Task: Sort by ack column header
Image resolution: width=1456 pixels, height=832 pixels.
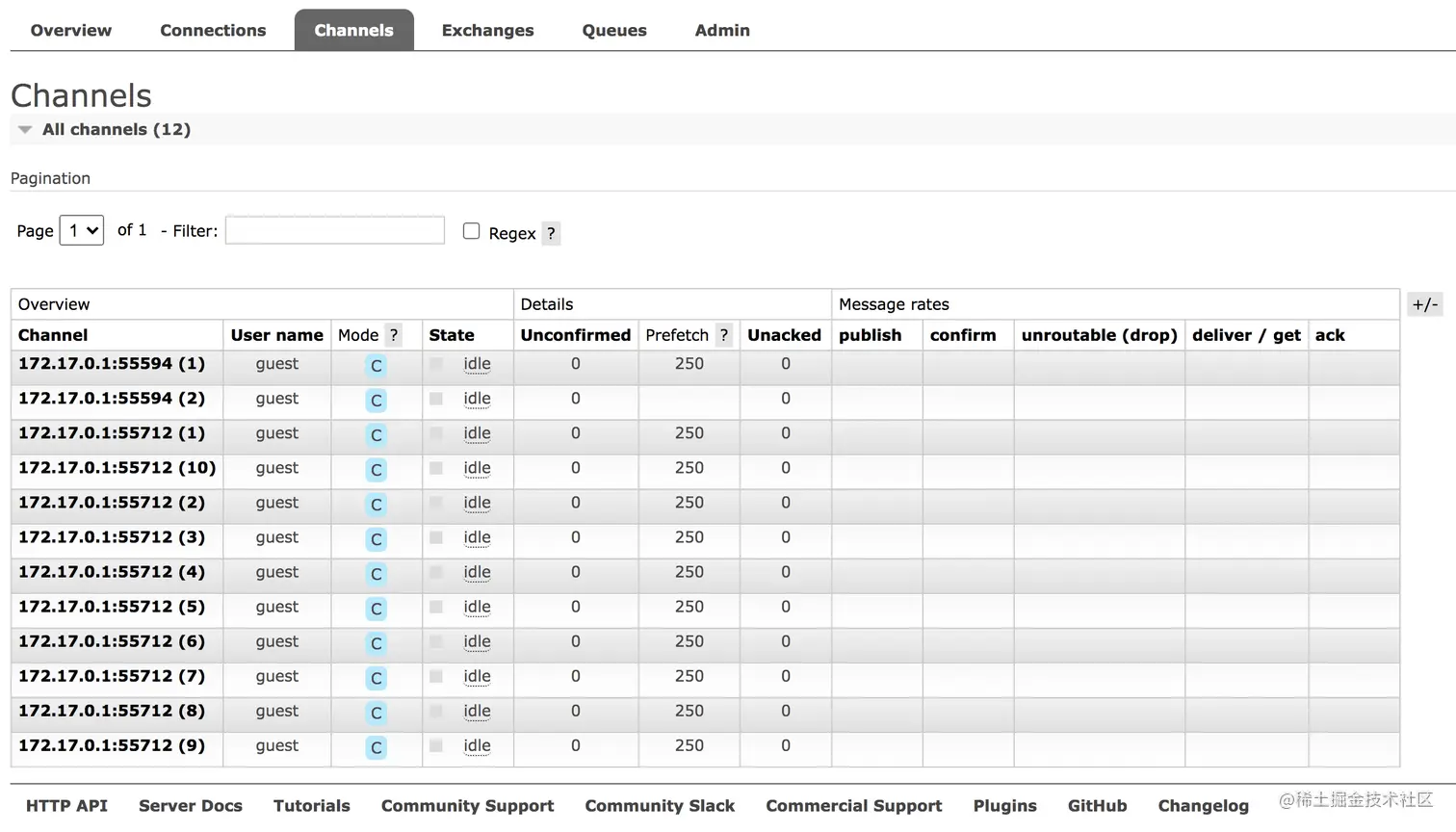Action: click(1330, 335)
